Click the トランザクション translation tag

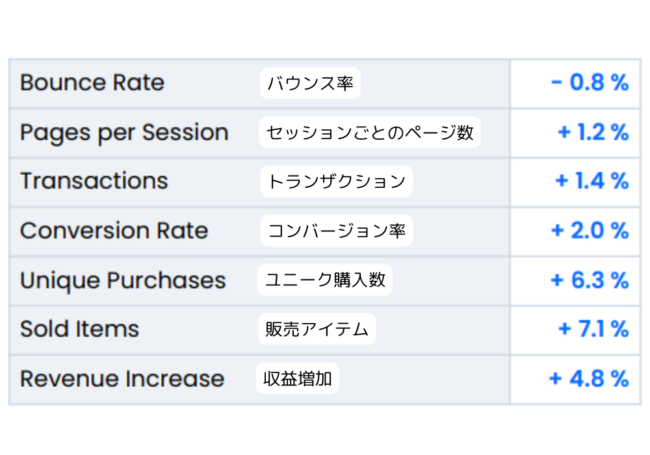pos(336,181)
